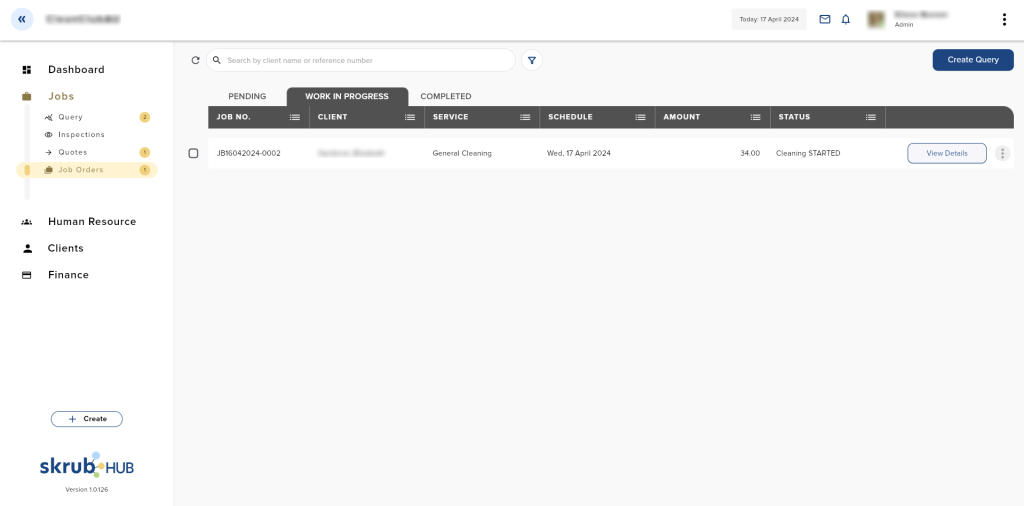The image size is (1024, 506).
Task: Click the Wed, 17 April 2024 schedule cell
Action: click(579, 153)
